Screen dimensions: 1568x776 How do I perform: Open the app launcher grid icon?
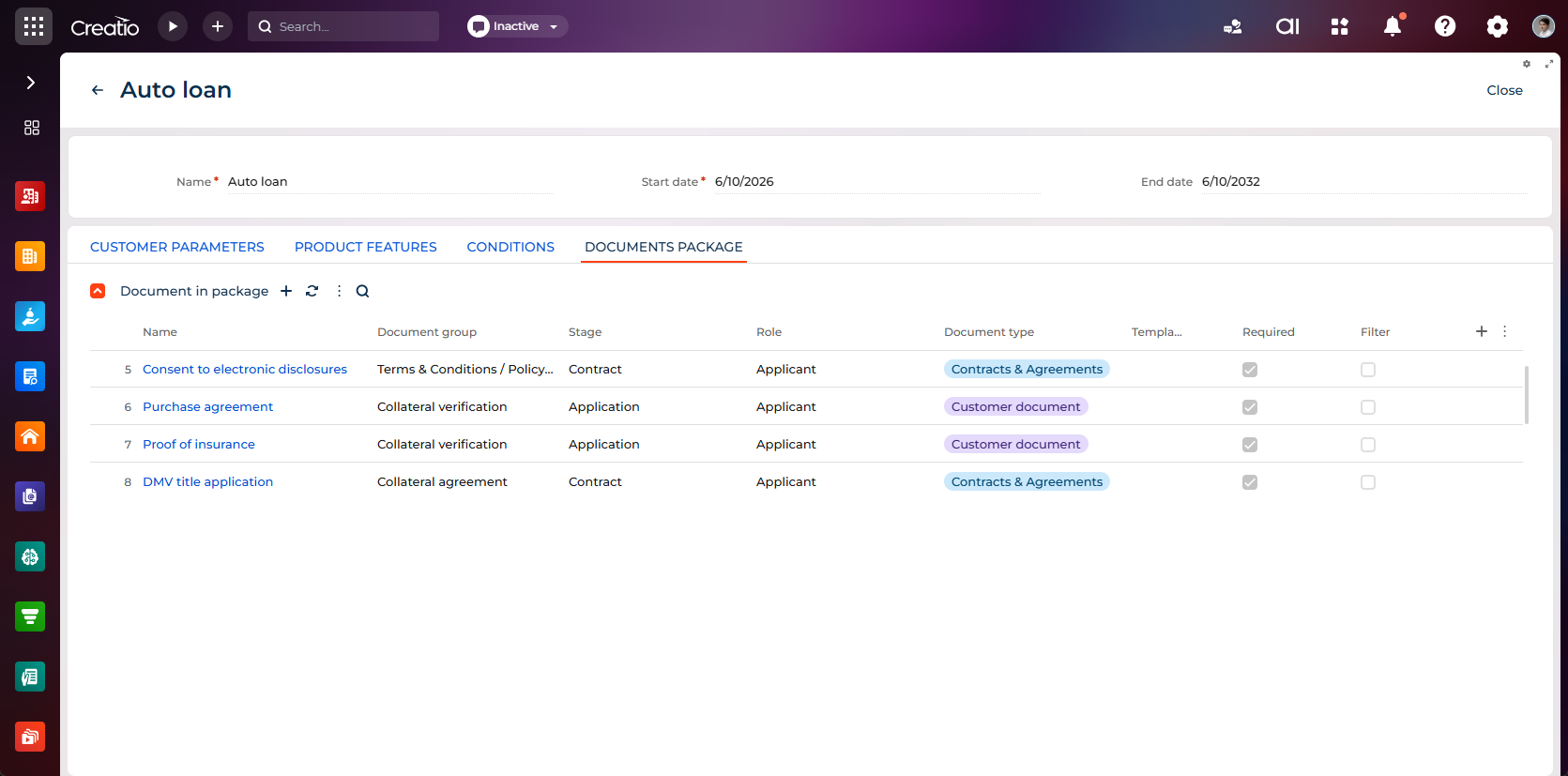click(34, 26)
